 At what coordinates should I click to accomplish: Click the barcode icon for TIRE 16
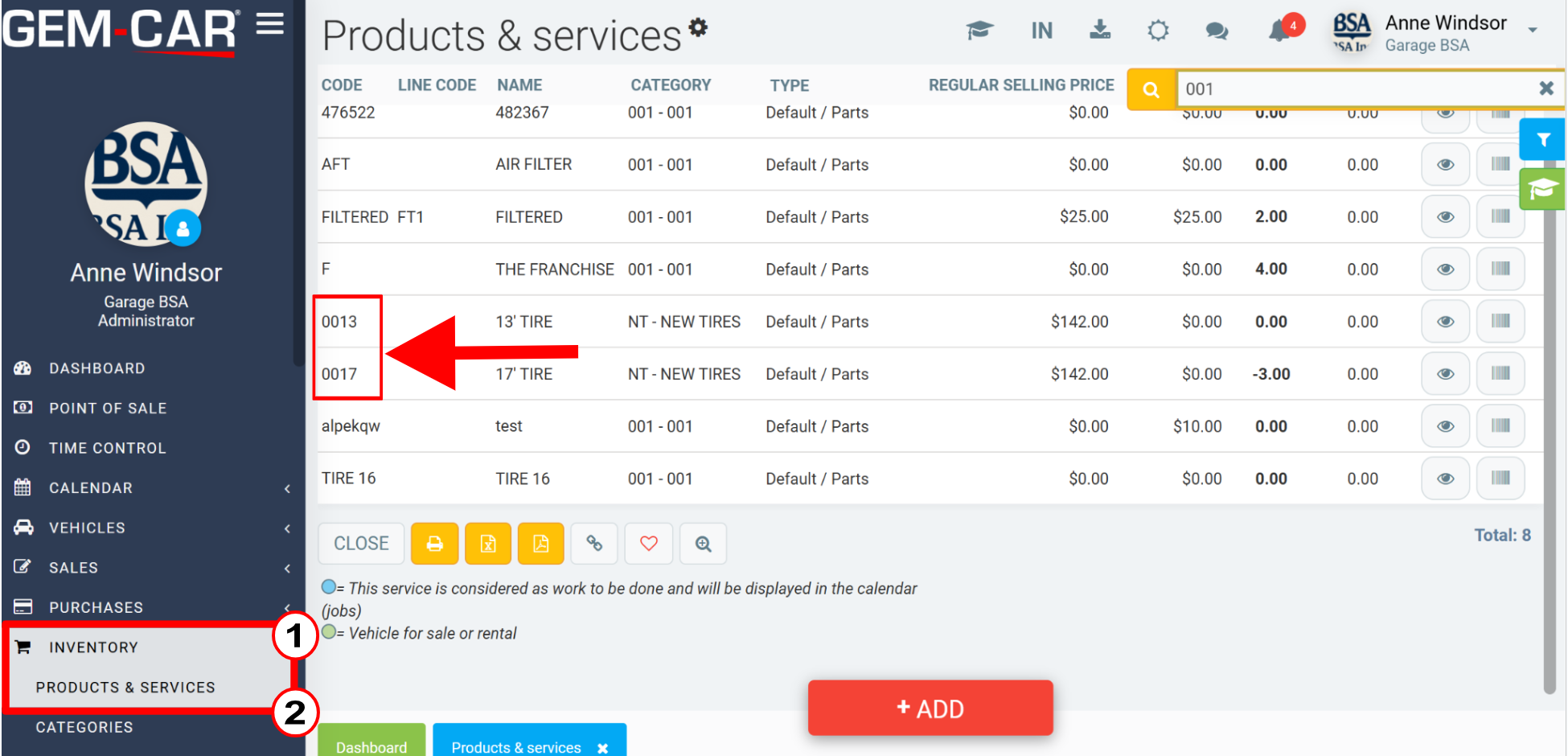1500,478
